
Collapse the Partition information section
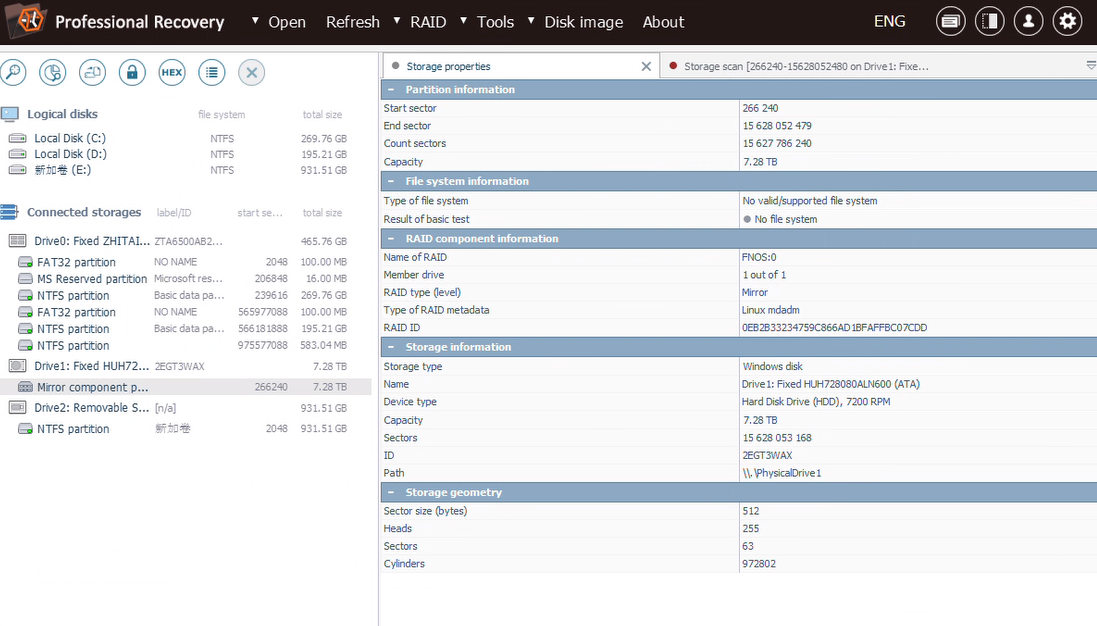click(391, 90)
